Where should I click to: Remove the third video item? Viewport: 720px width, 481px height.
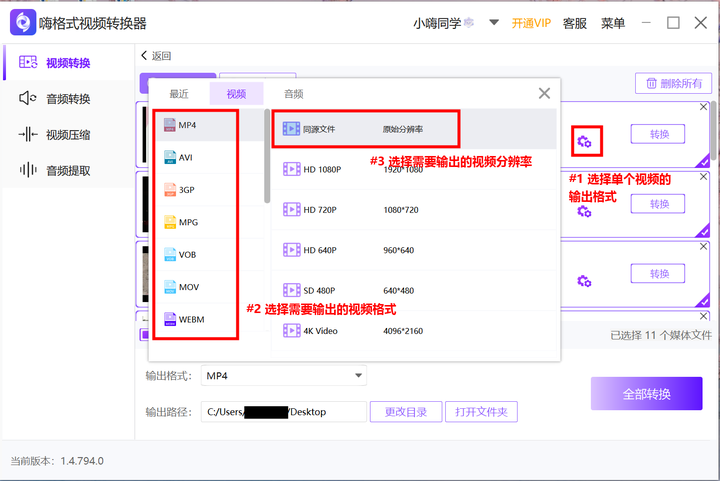coord(703,246)
